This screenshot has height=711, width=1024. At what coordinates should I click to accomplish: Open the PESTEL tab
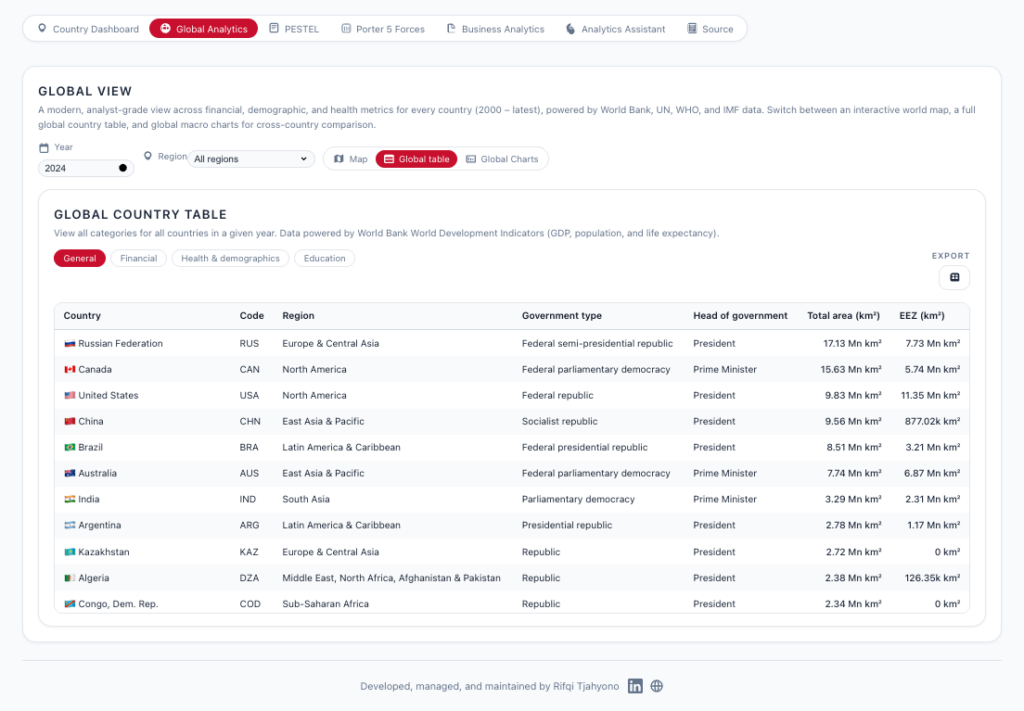294,29
